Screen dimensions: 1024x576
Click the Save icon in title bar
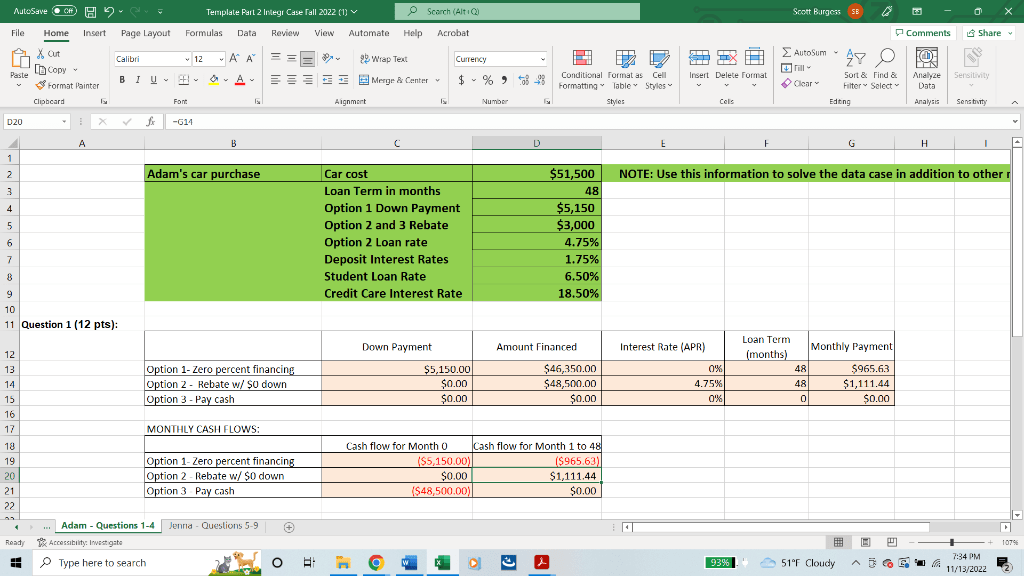(x=91, y=12)
